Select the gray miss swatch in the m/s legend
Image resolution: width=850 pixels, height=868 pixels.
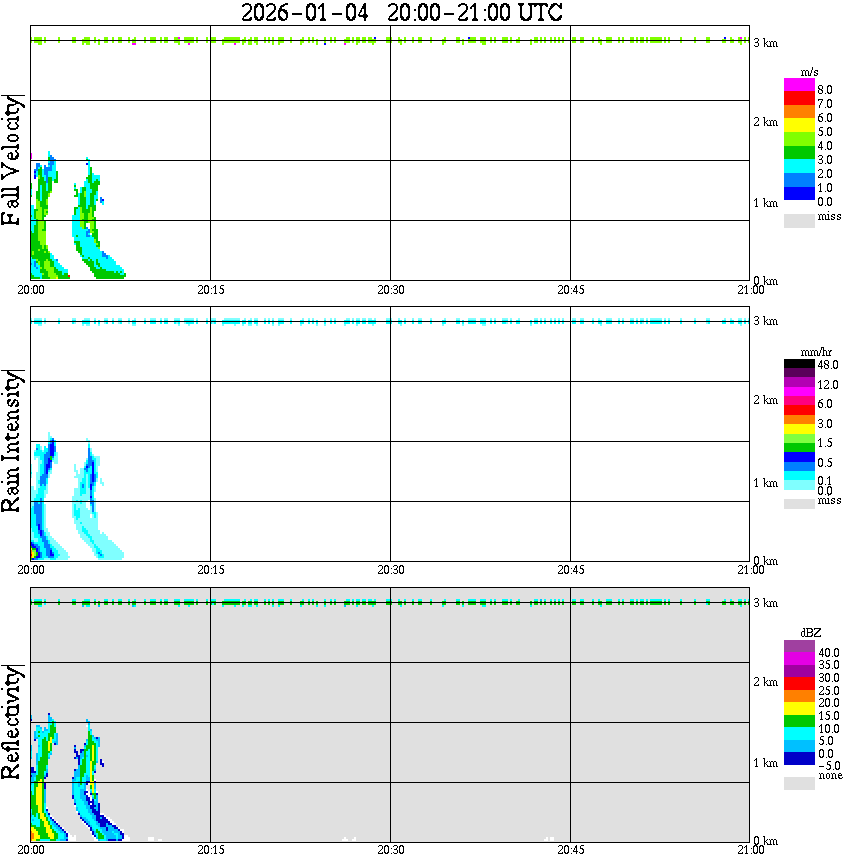799,220
